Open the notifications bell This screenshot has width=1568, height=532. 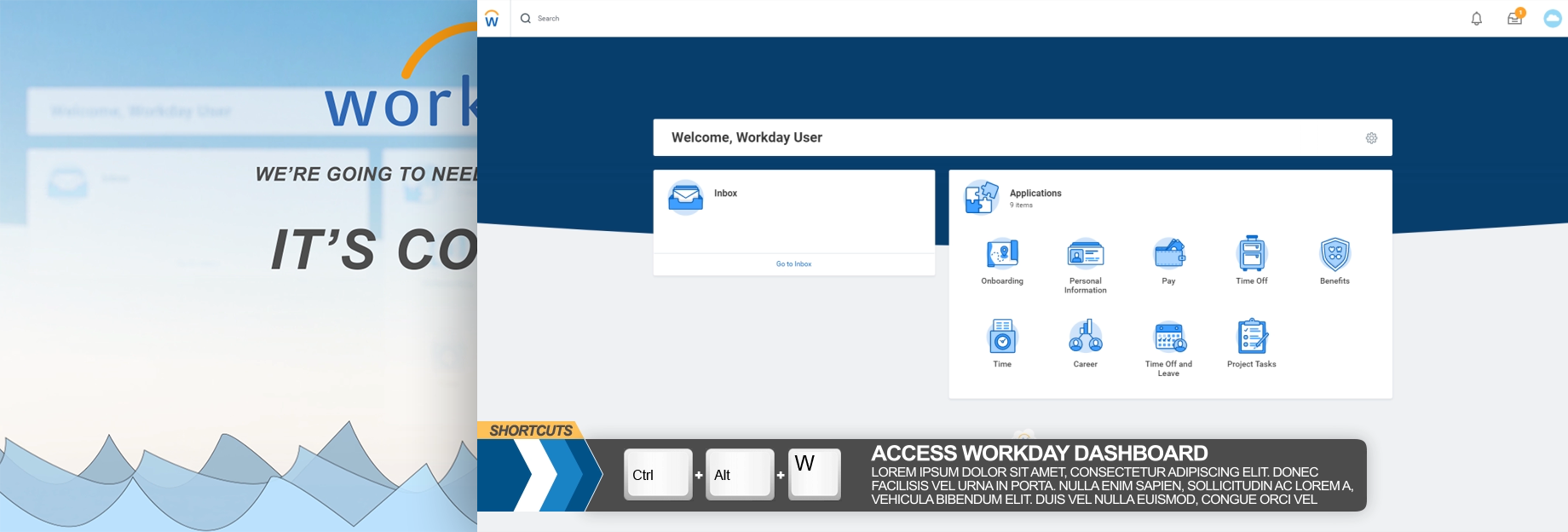pos(1477,18)
